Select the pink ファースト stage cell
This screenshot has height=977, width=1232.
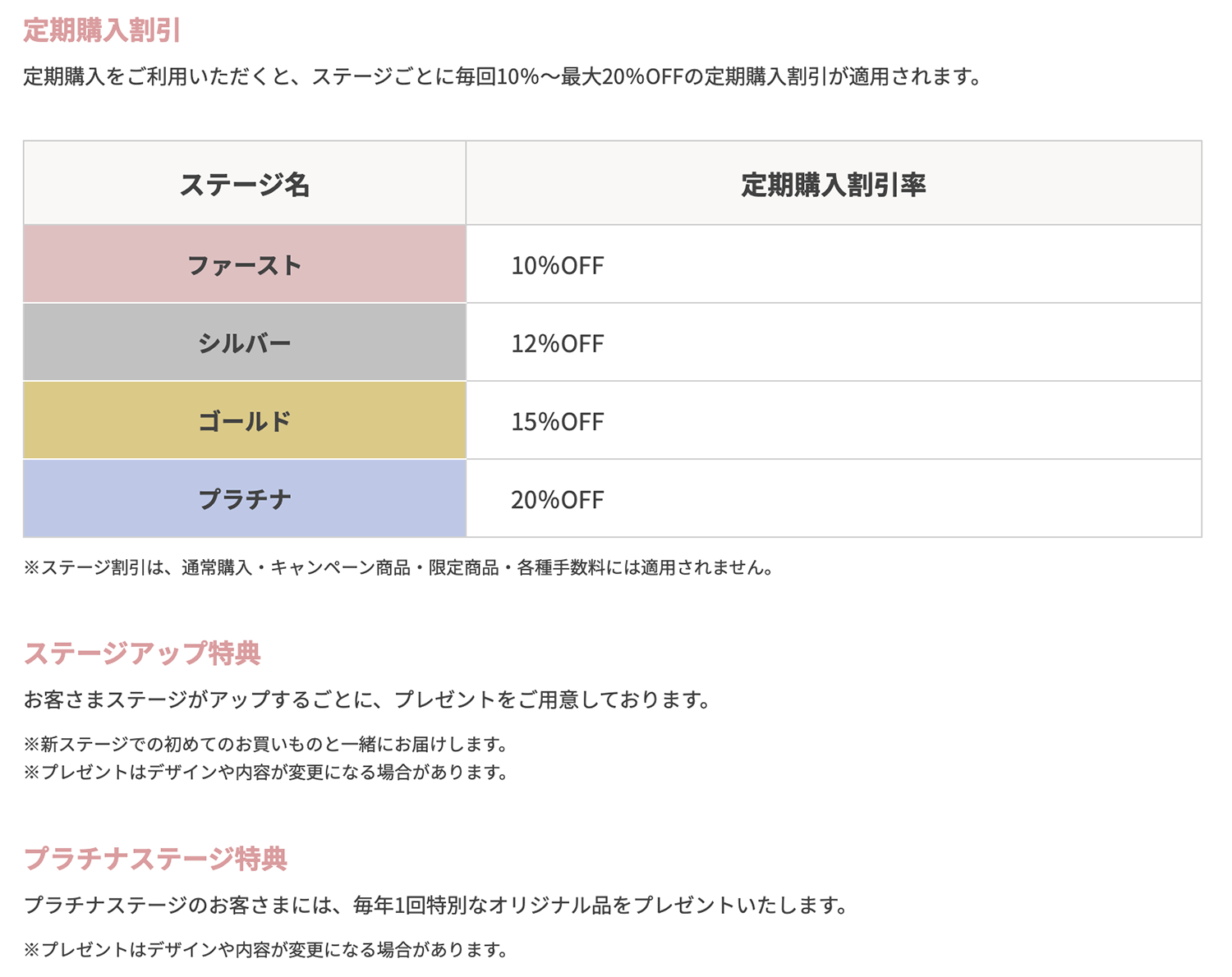245,264
